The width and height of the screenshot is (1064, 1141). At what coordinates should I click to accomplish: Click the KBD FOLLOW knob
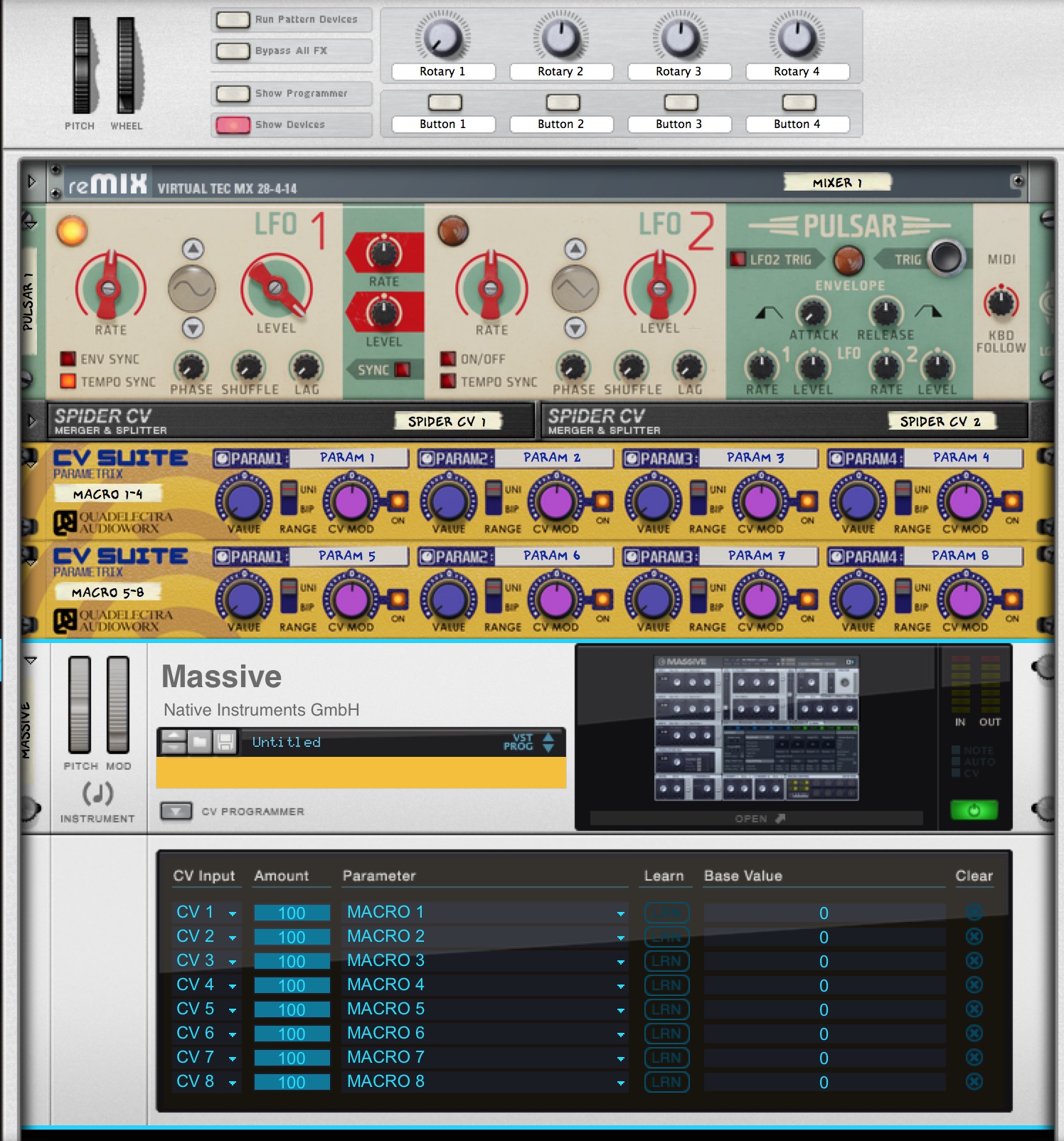[x=1001, y=303]
